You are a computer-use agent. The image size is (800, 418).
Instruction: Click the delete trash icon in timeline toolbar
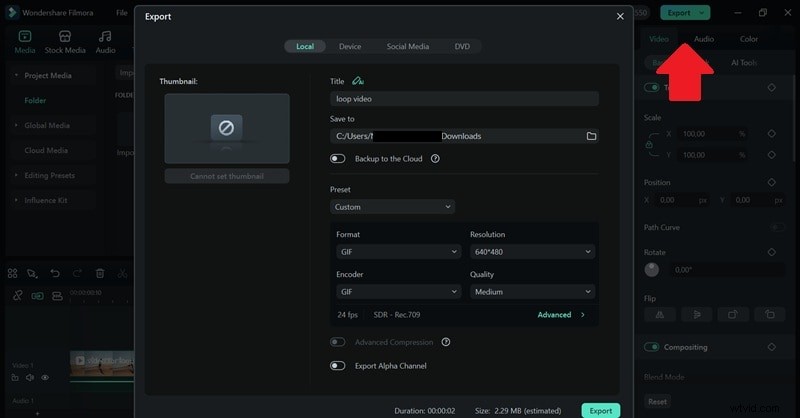coord(100,273)
